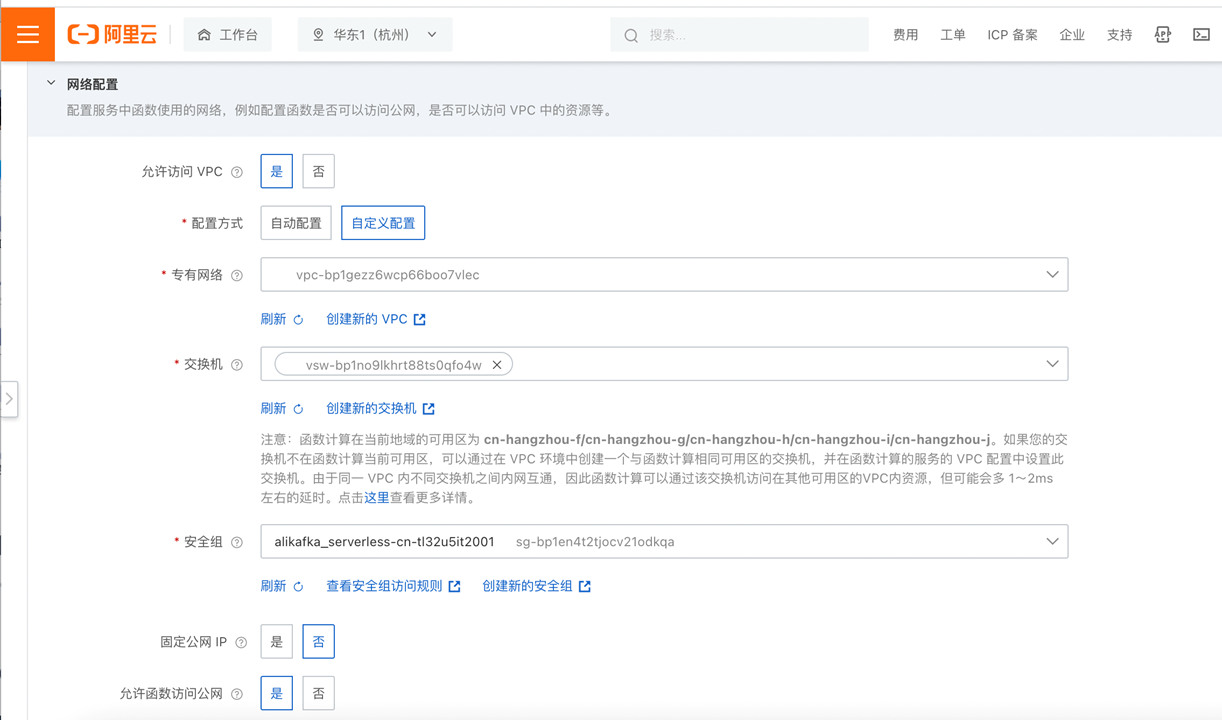Click the API/app icon in the header
The image size is (1222, 720).
click(x=1162, y=33)
